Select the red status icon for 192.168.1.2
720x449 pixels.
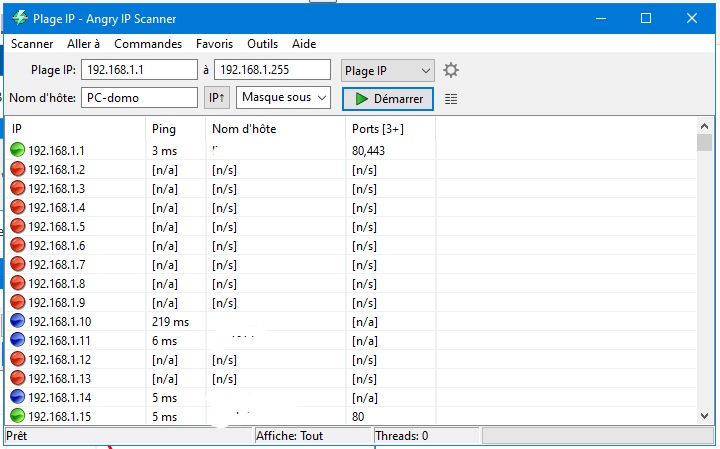tap(17, 169)
